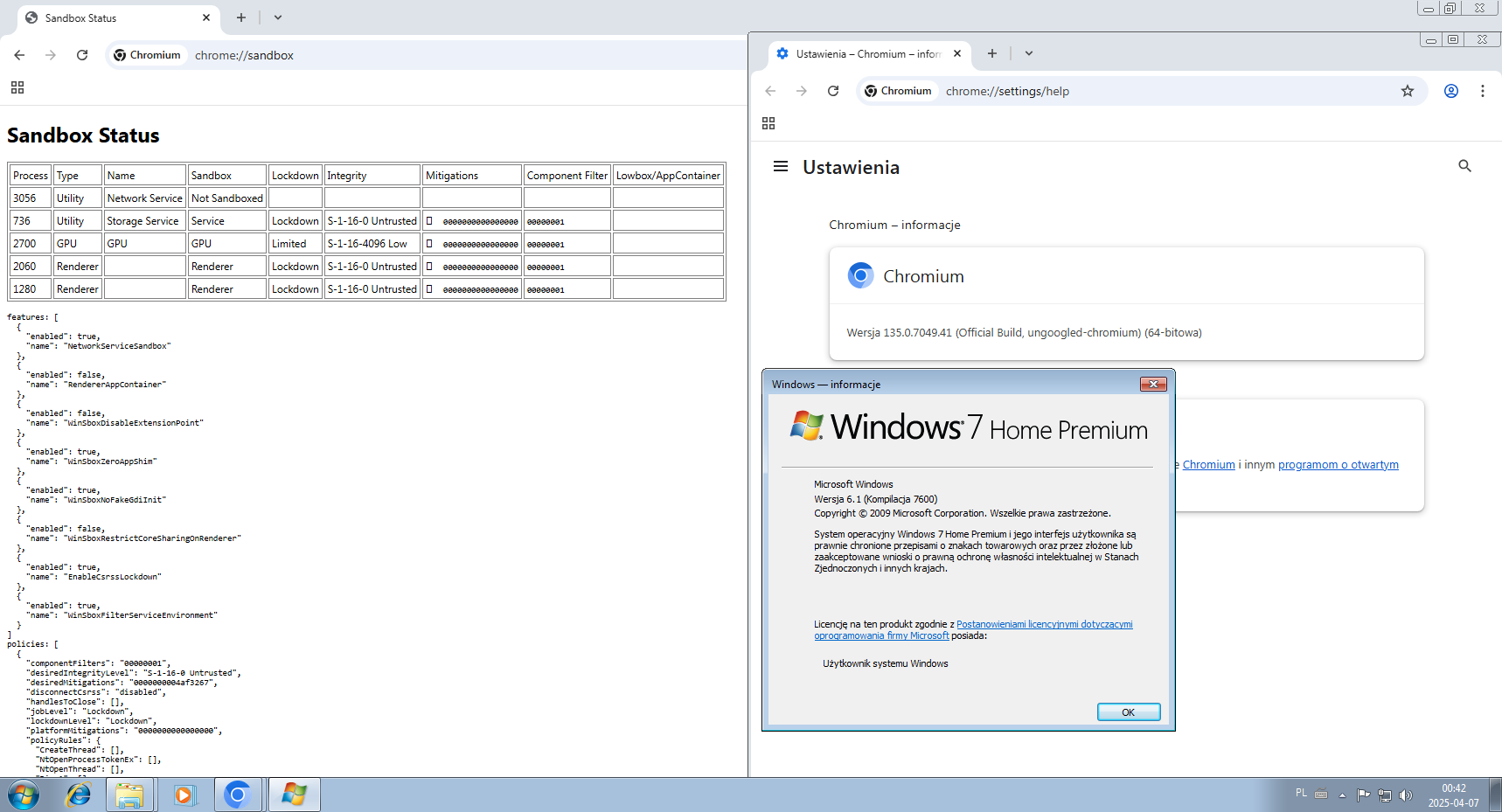The image size is (1502, 812).
Task: Click 'Component Filter' column header
Action: 567,176
